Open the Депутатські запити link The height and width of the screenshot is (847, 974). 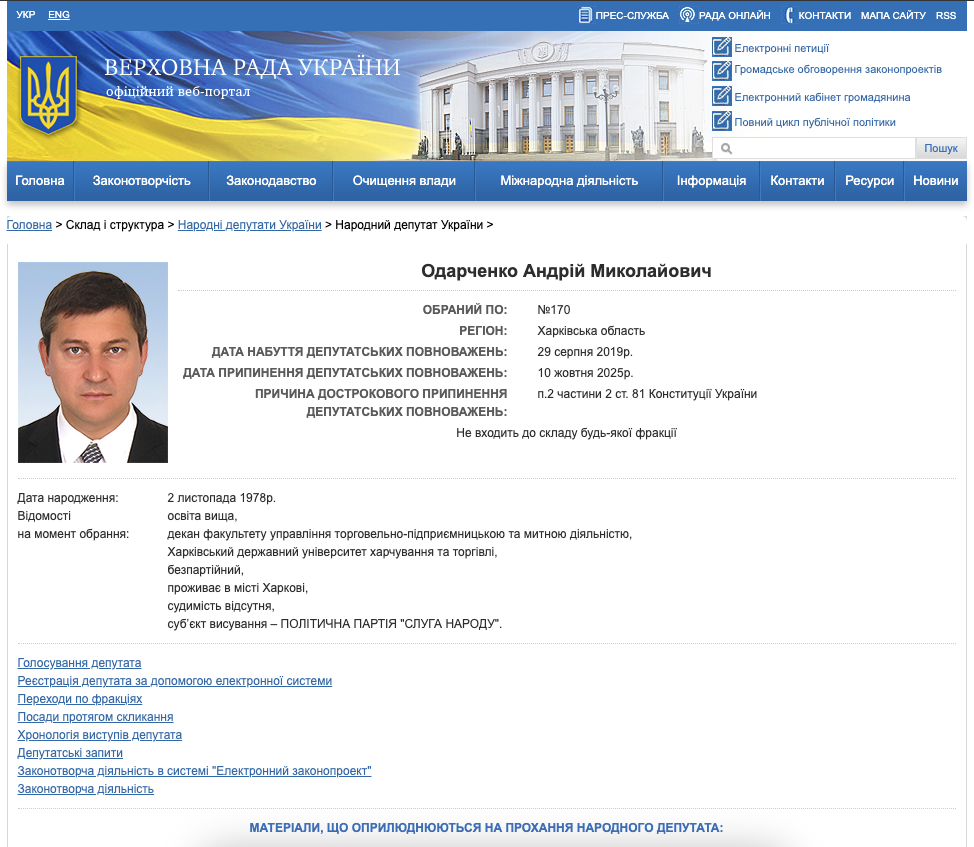[x=70, y=753]
